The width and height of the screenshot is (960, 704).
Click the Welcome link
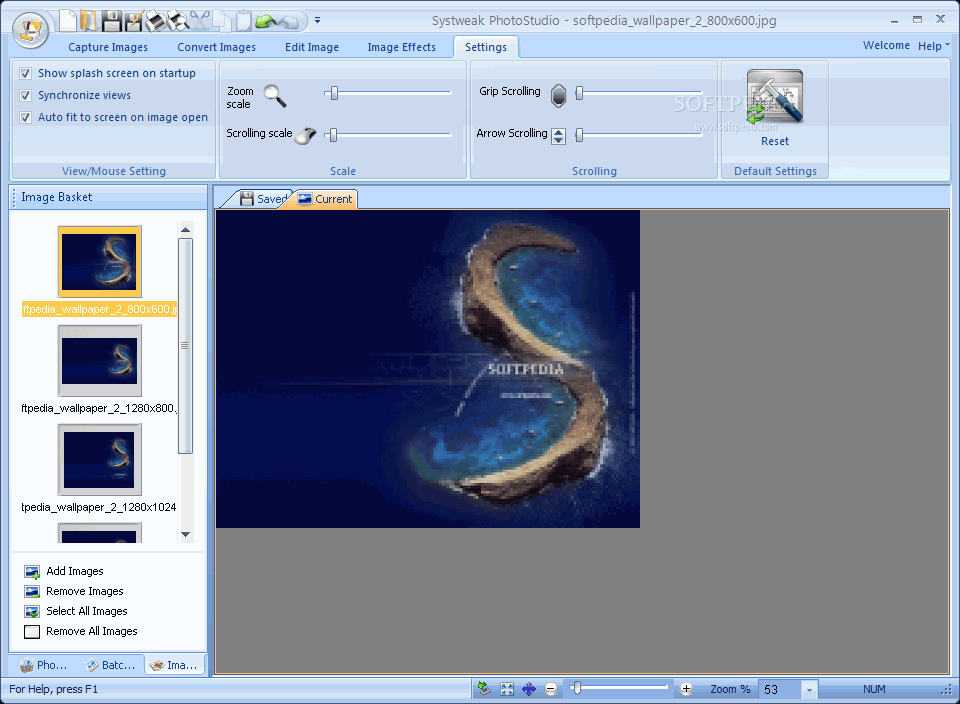[x=886, y=45]
